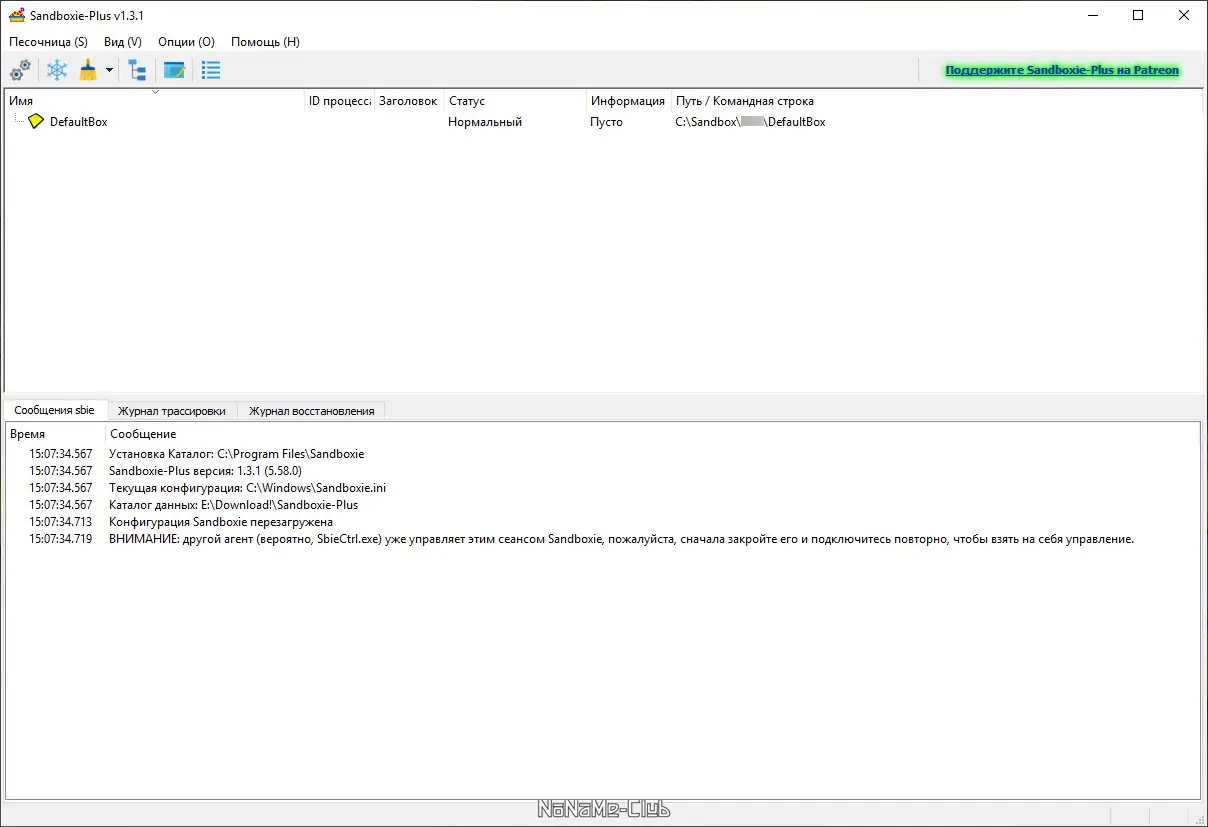Screen dimensions: 1208x827
Task: Click the Пусто information cell
Action: tap(606, 122)
